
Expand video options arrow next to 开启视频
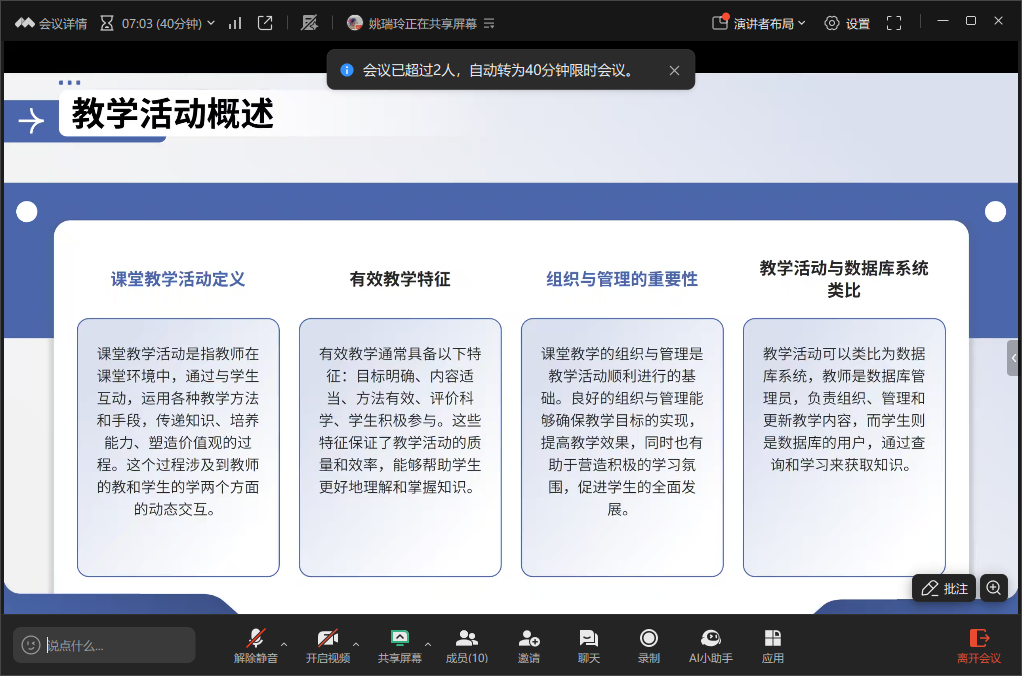(x=356, y=644)
